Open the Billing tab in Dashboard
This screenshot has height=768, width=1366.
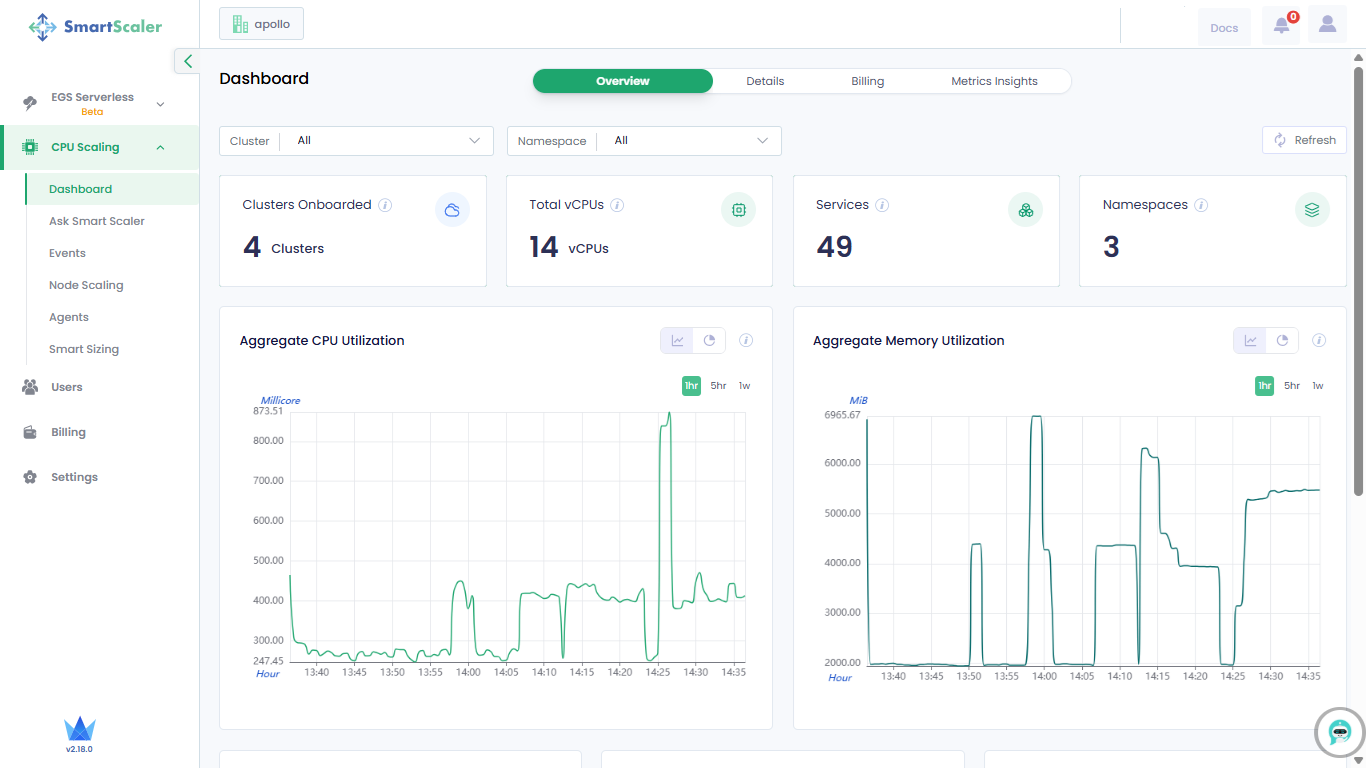(867, 81)
